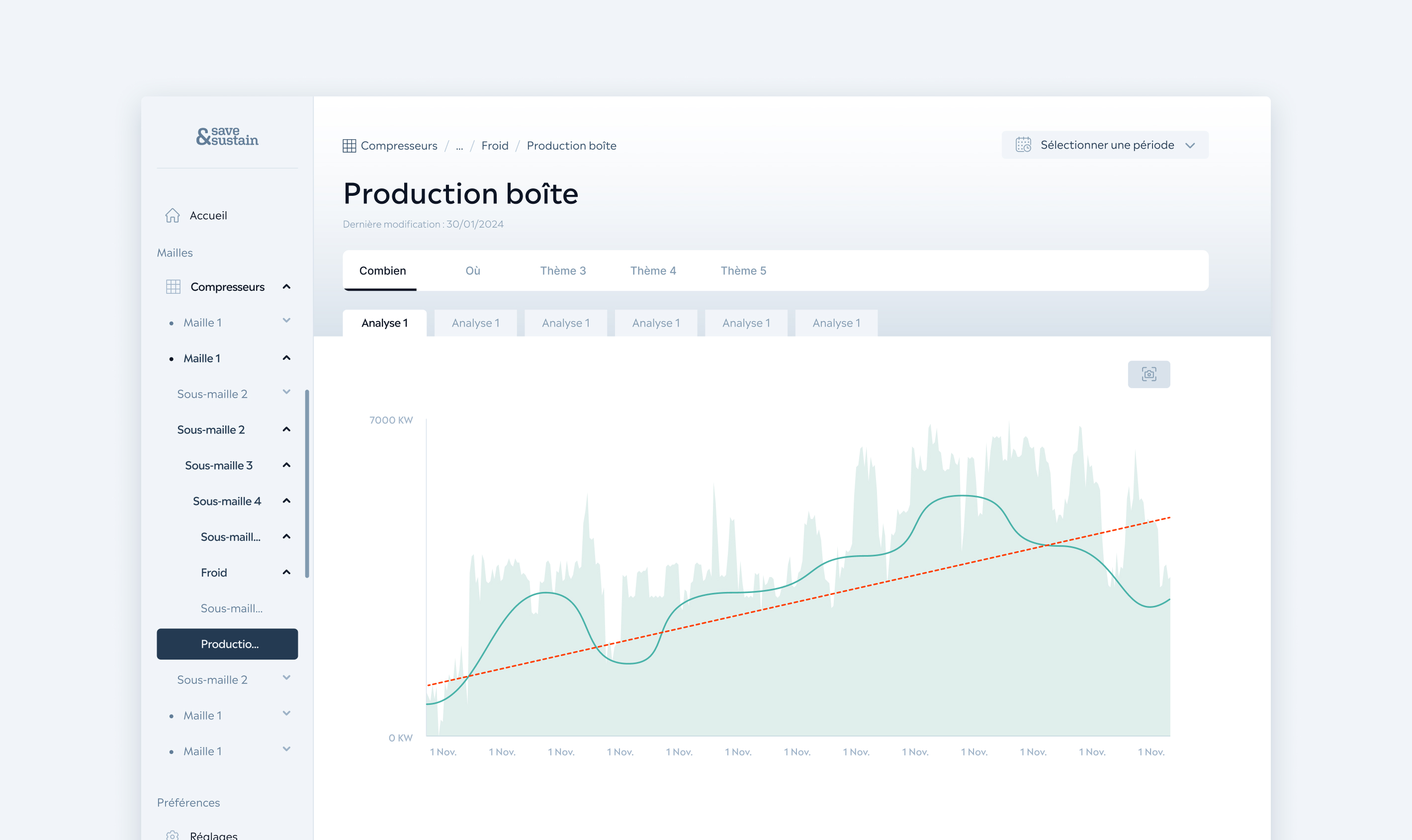
Task: Click the sidebar vertical scrollbar
Action: pyautogui.click(x=307, y=484)
